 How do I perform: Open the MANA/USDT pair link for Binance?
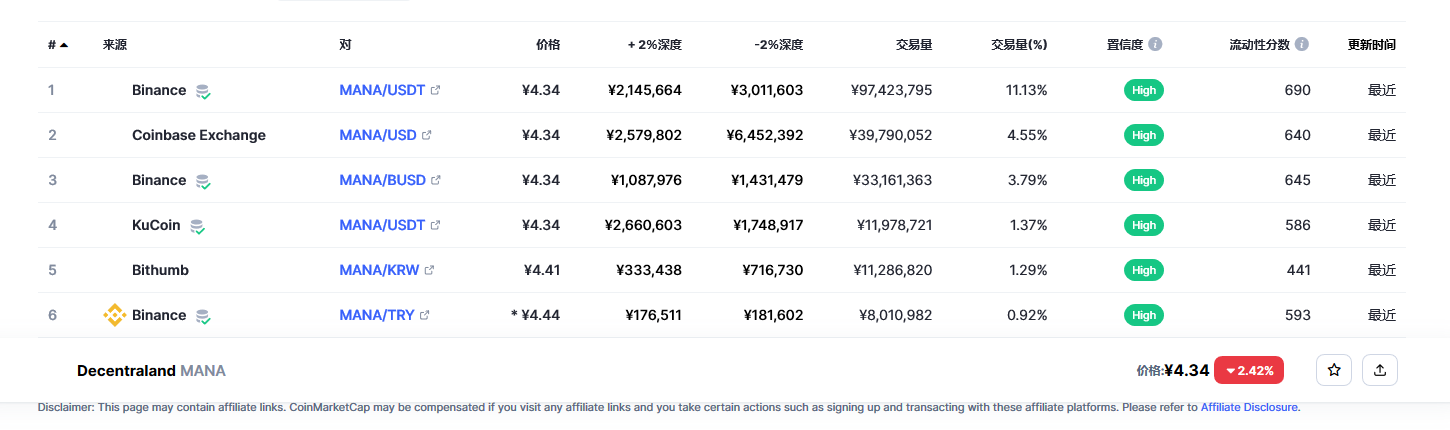383,90
